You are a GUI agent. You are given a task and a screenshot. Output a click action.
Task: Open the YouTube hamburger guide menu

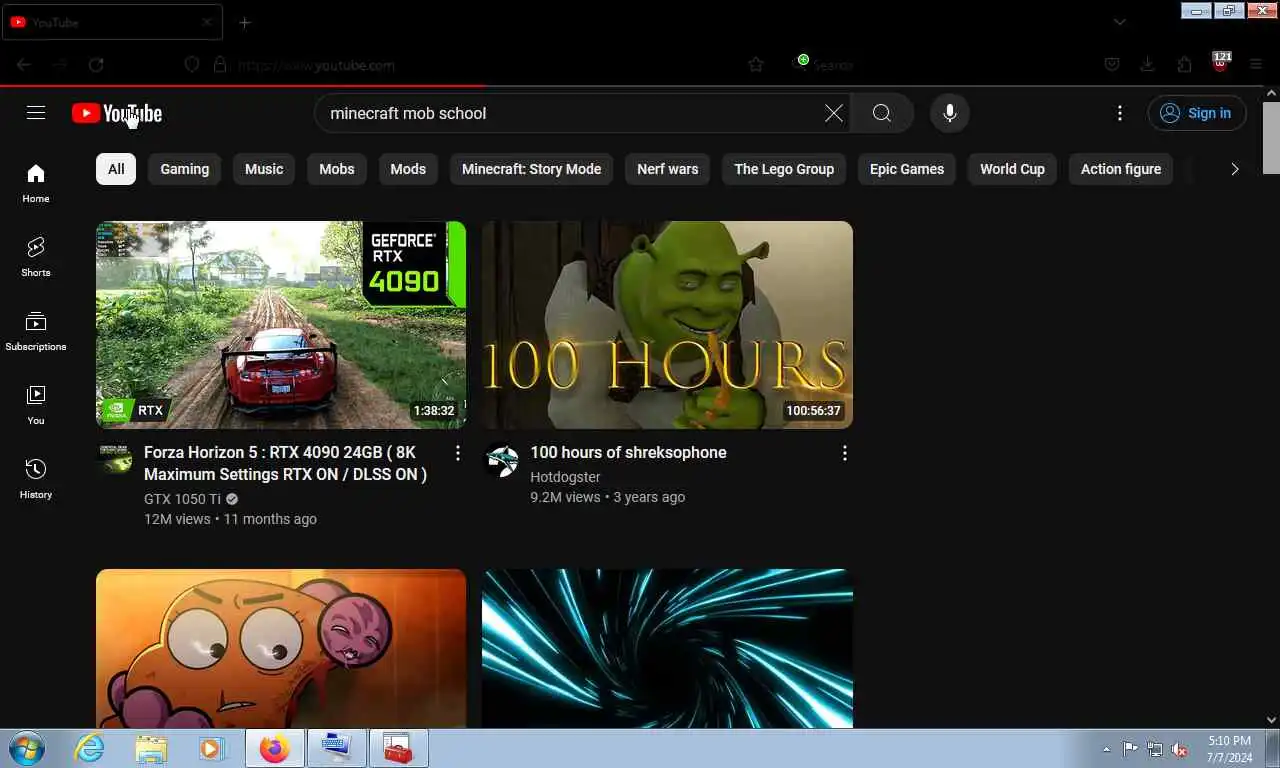coord(36,113)
